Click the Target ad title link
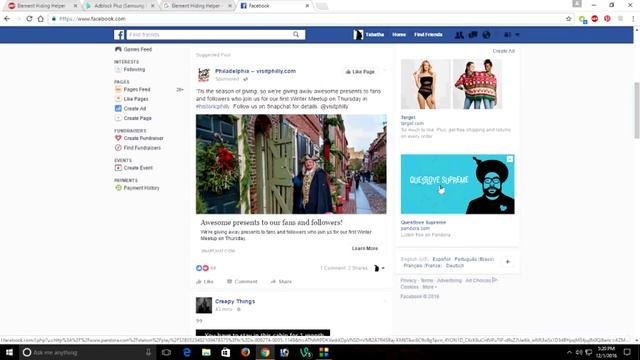Viewport: 640px width, 360px height. 408,118
